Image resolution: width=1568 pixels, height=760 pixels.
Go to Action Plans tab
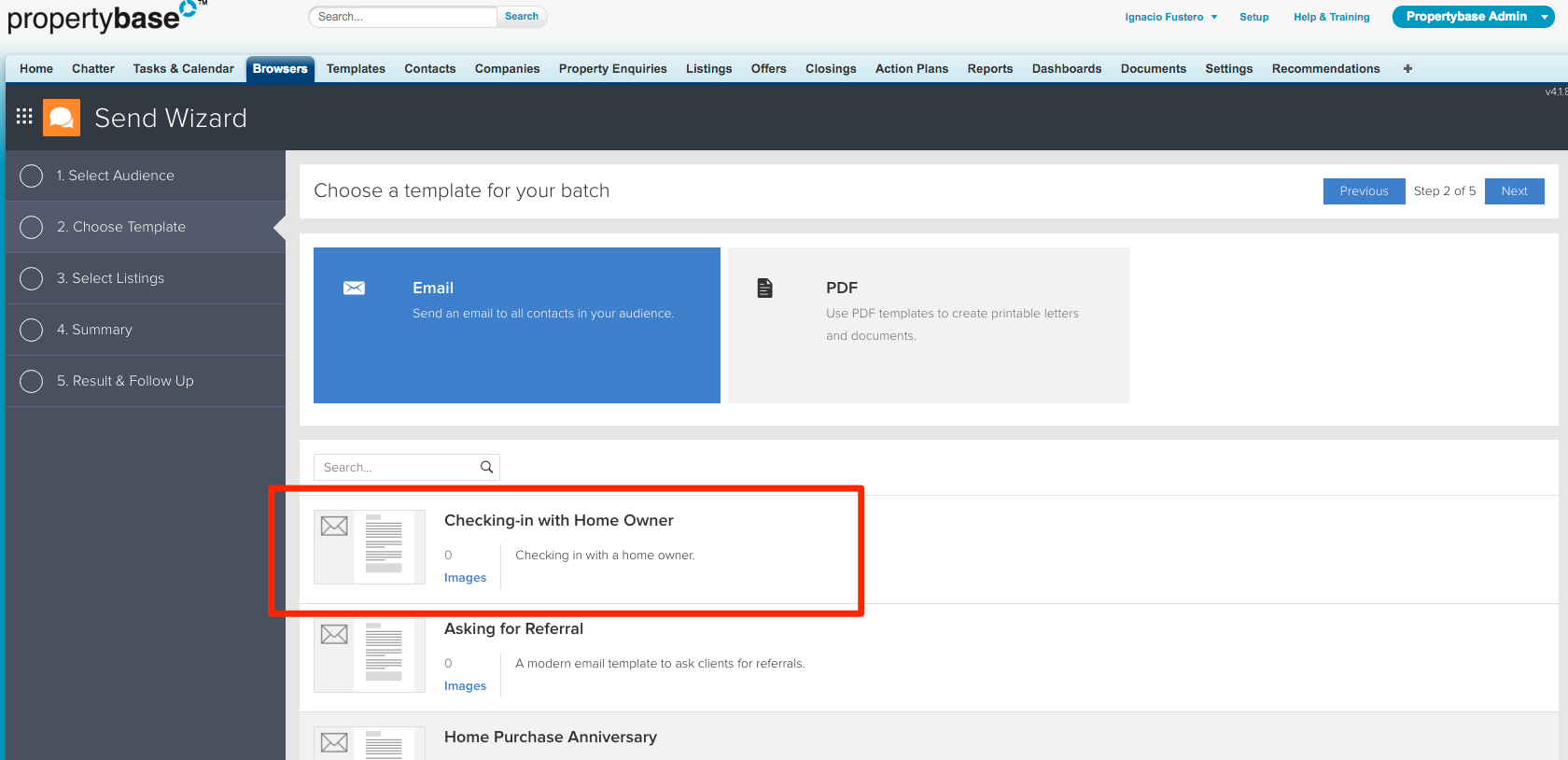912,68
